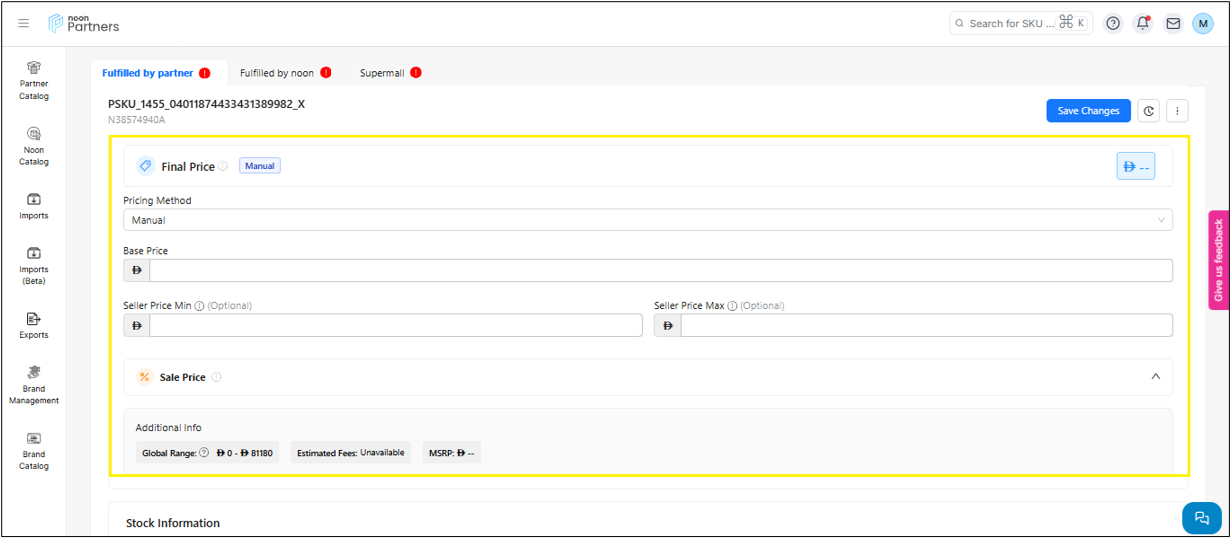Image resolution: width=1231 pixels, height=538 pixels.
Task: Click the notifications bell icon
Action: 1142,23
